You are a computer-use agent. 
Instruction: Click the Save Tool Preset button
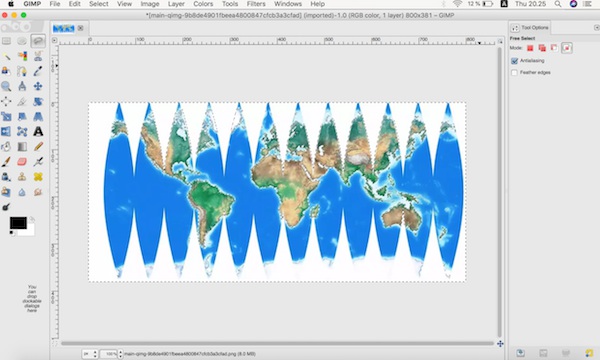point(520,353)
